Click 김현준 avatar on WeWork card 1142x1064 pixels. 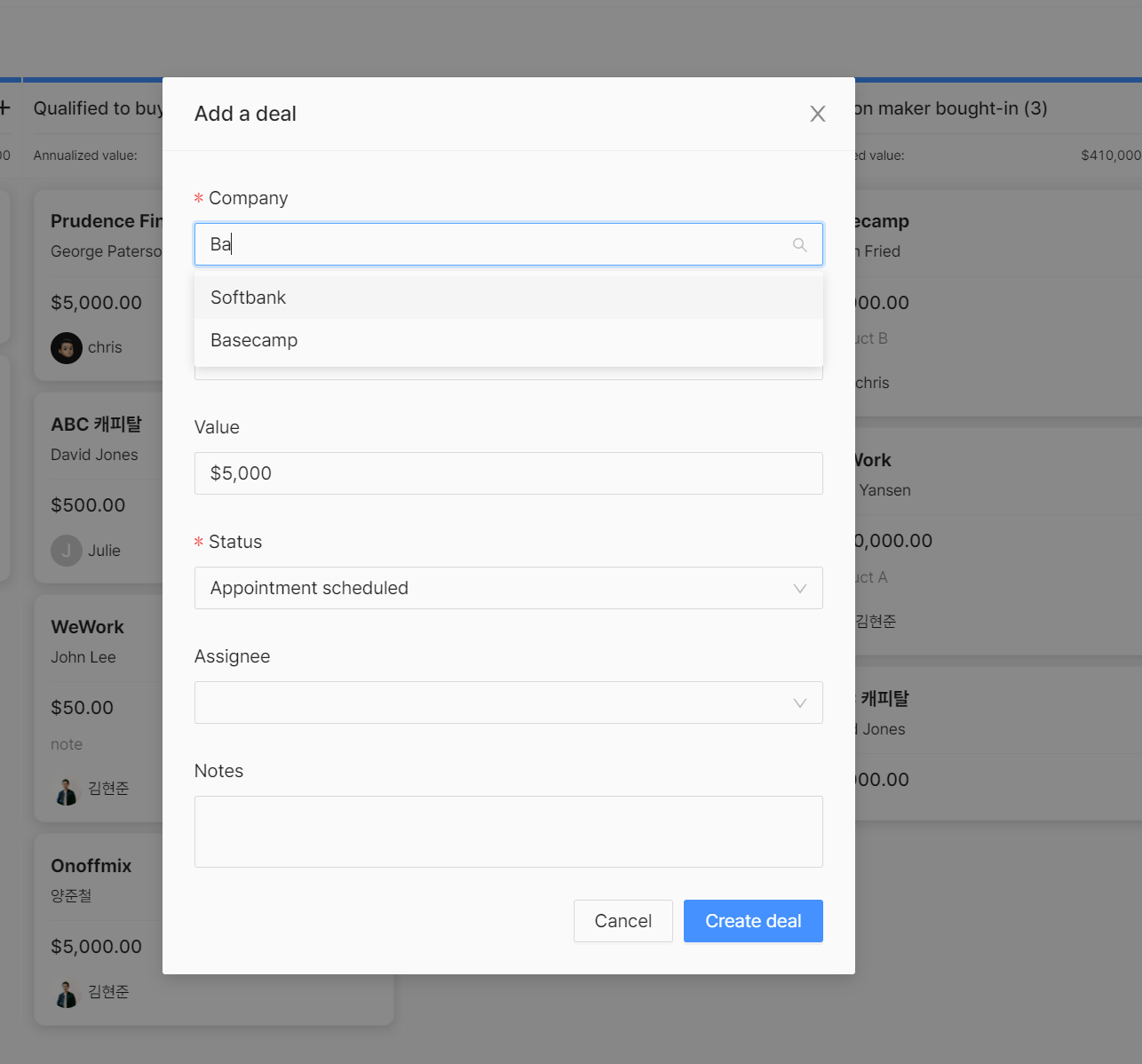click(x=67, y=789)
